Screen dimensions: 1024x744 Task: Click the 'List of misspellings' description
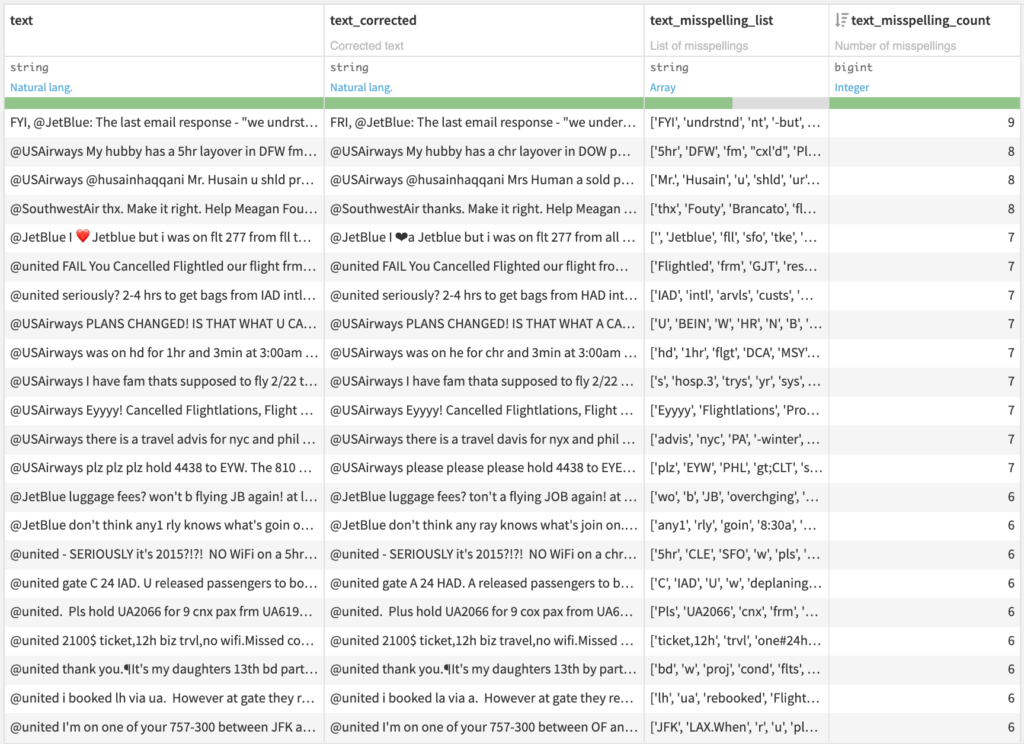699,46
